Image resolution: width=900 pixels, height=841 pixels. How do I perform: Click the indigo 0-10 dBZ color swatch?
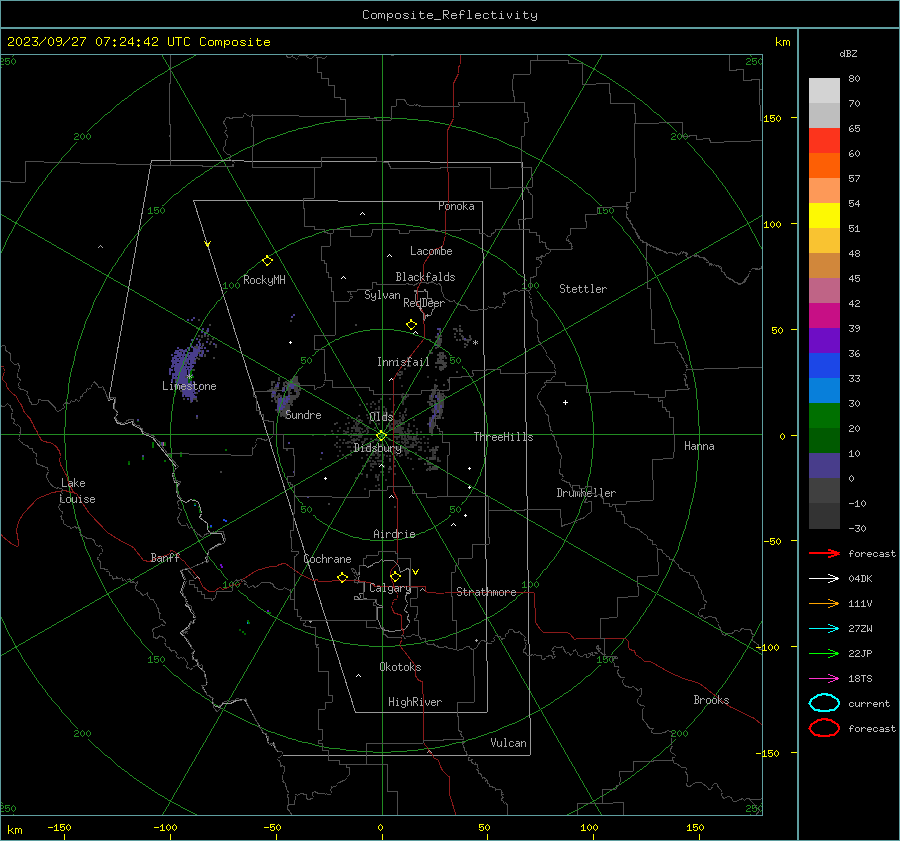coord(824,466)
